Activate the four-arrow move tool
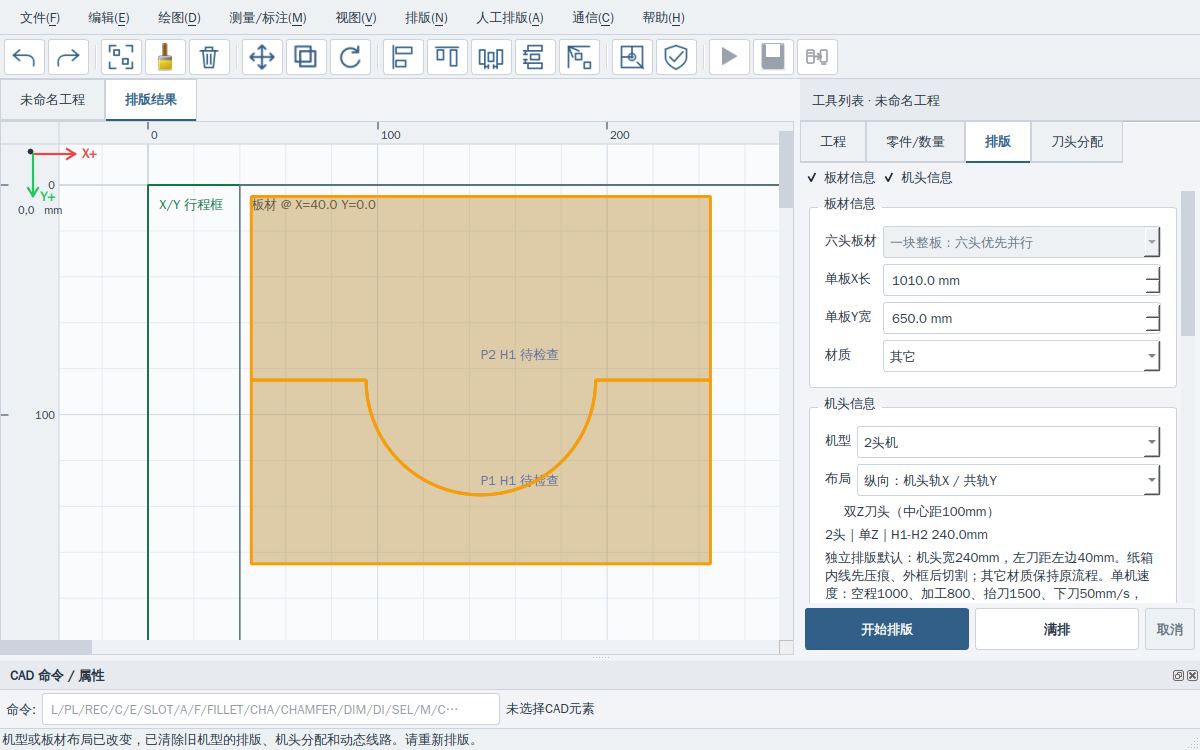 [x=262, y=57]
